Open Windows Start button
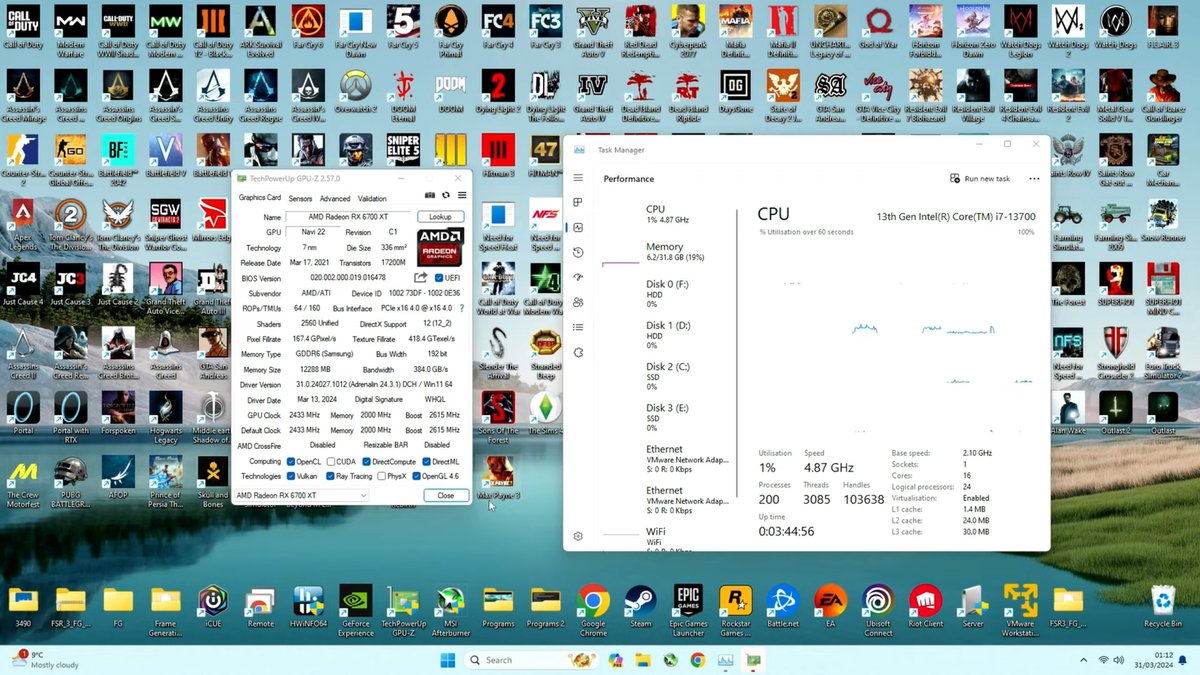The width and height of the screenshot is (1200, 675). coord(447,660)
